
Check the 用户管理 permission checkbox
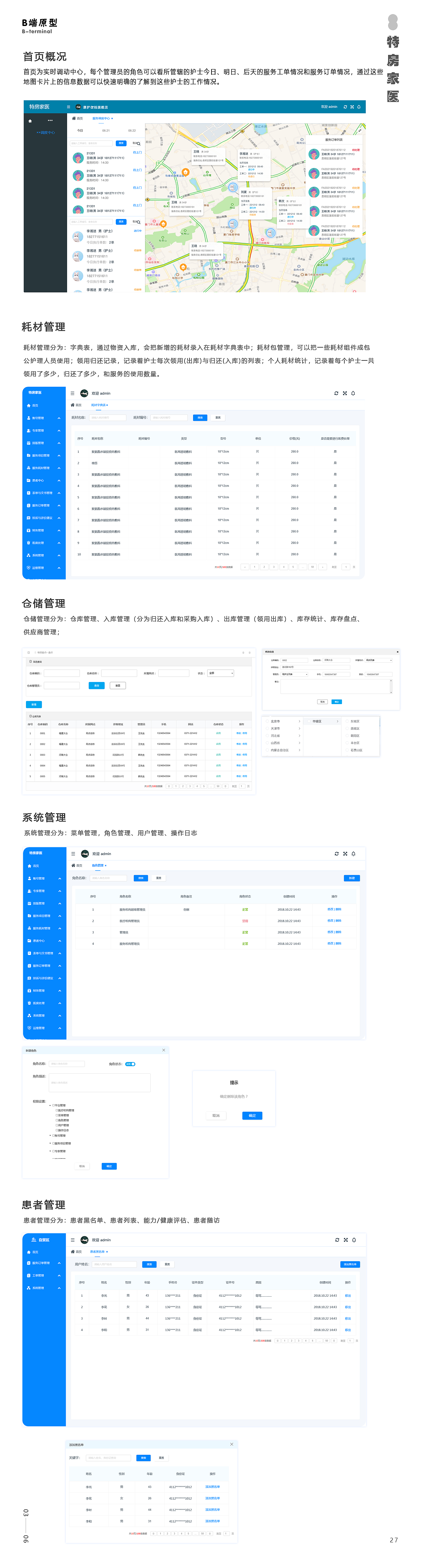click(57, 1125)
